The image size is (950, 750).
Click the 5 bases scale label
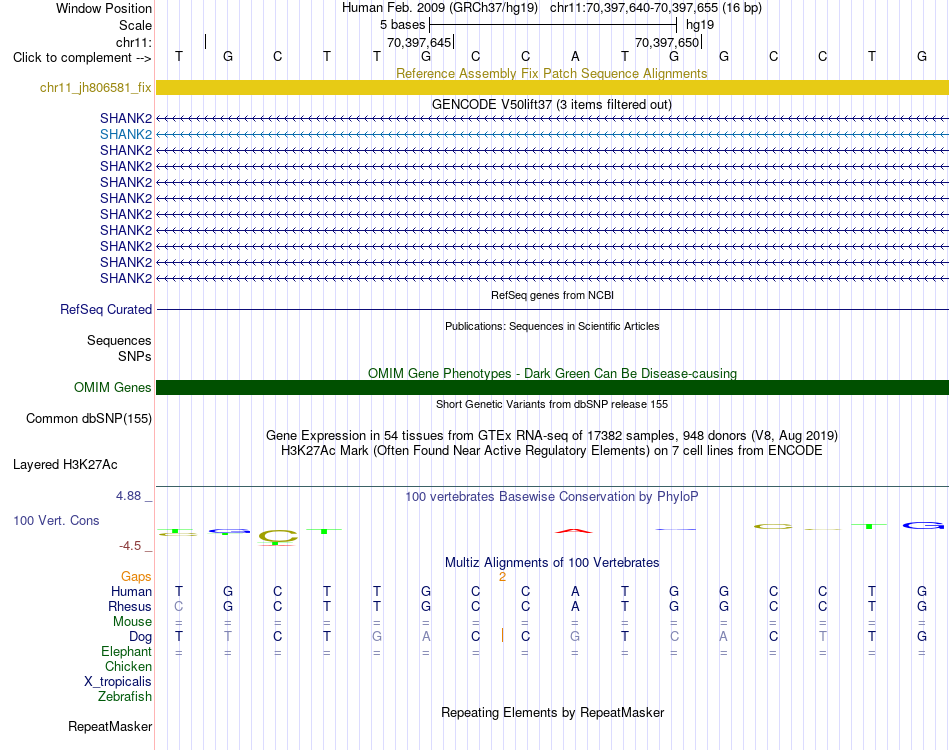tap(402, 25)
